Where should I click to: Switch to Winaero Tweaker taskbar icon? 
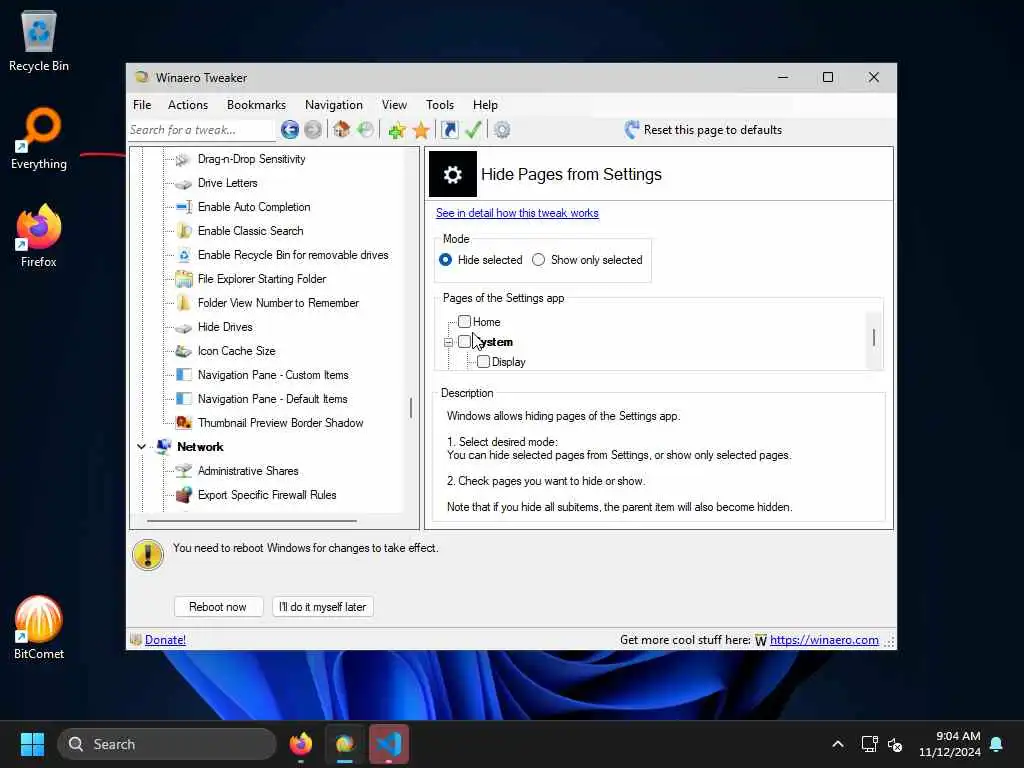coord(345,744)
